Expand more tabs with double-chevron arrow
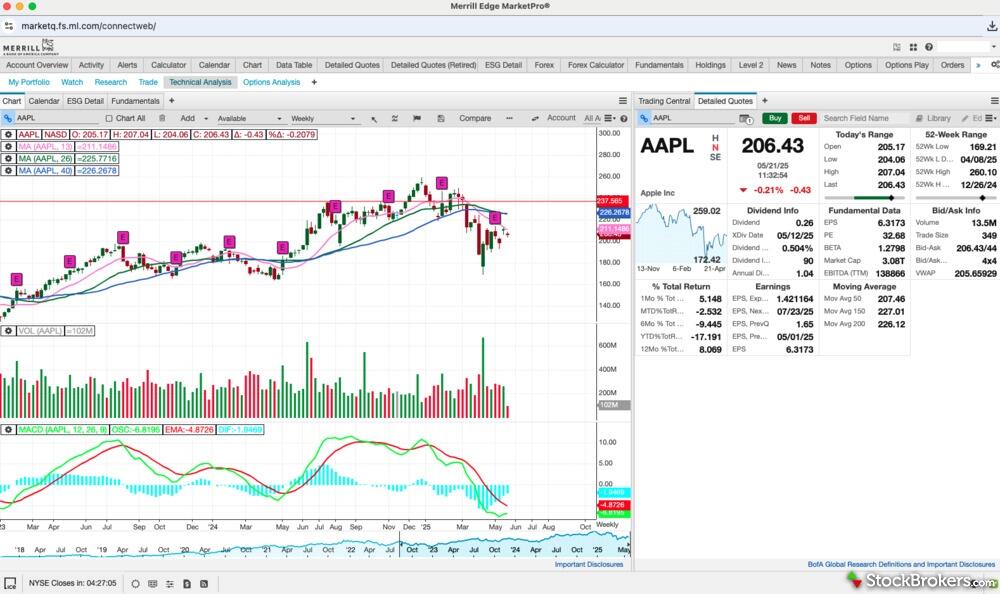 tap(977, 65)
